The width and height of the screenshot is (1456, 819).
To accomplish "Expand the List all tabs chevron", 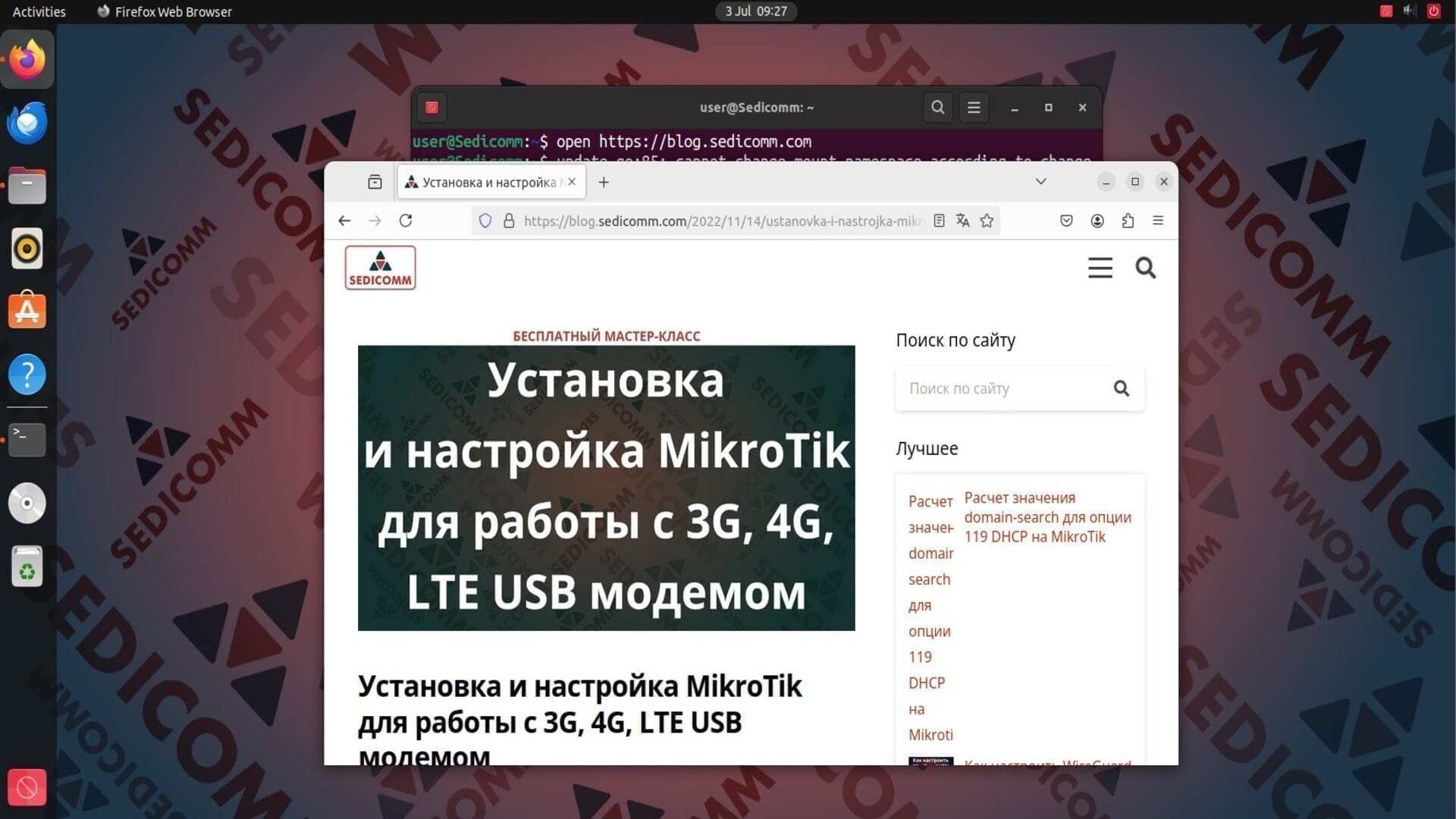I will (x=1041, y=181).
